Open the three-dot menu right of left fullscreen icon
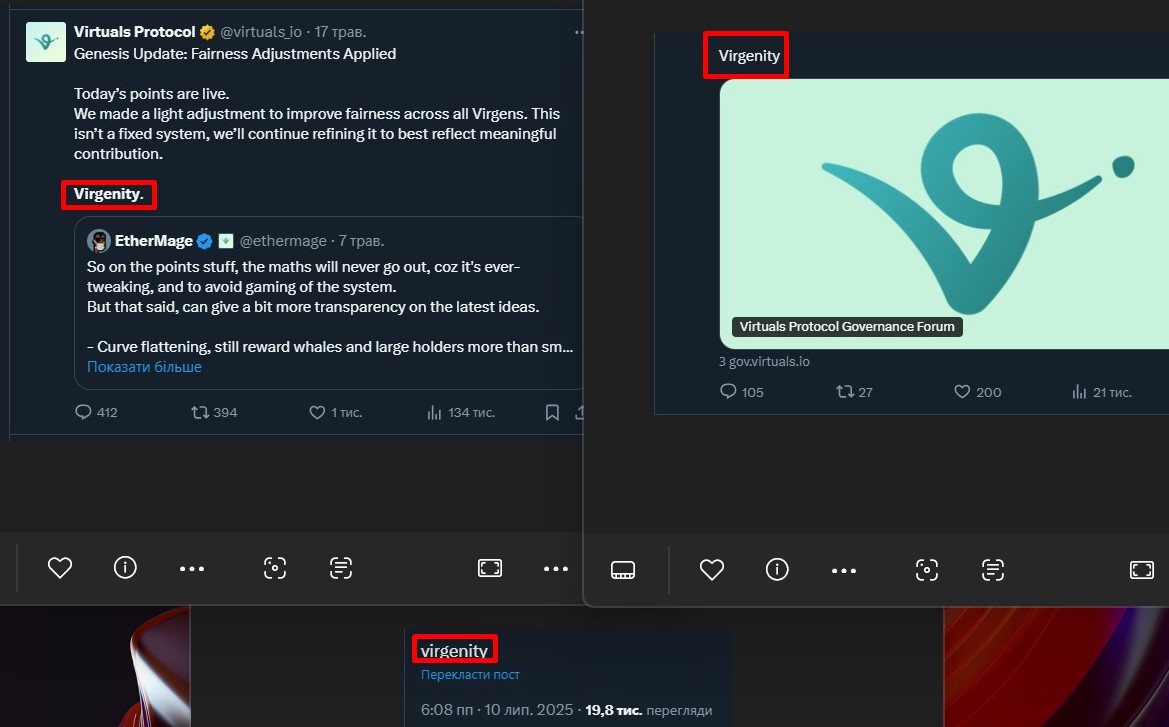The height and width of the screenshot is (727, 1169). [x=555, y=569]
